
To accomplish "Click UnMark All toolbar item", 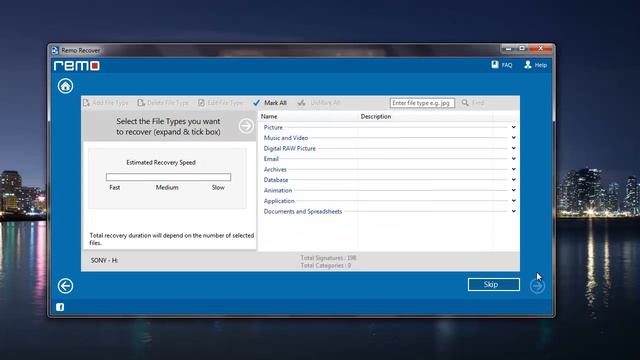I will point(319,103).
